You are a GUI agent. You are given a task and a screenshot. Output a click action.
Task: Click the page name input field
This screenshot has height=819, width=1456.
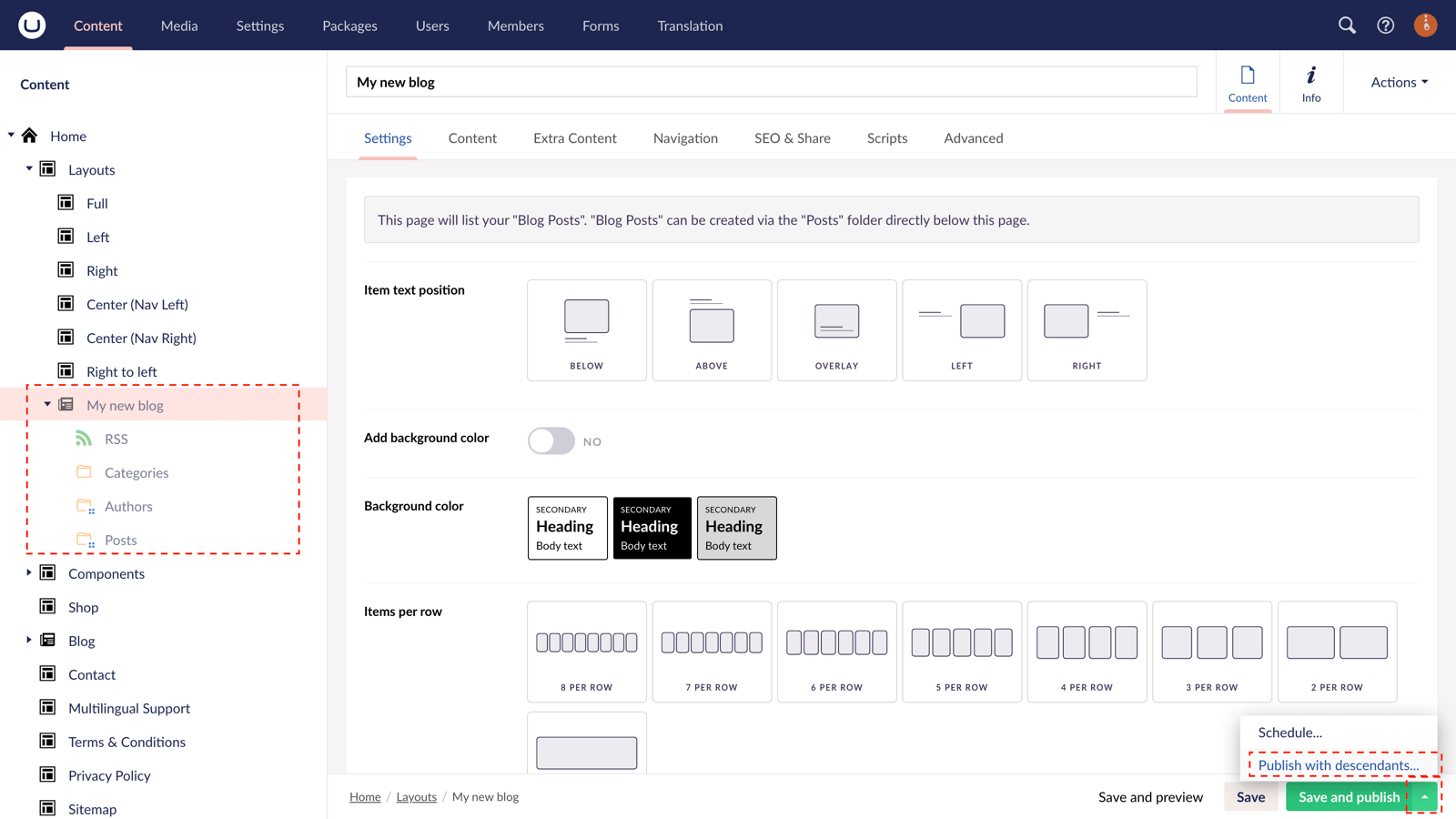(x=771, y=82)
